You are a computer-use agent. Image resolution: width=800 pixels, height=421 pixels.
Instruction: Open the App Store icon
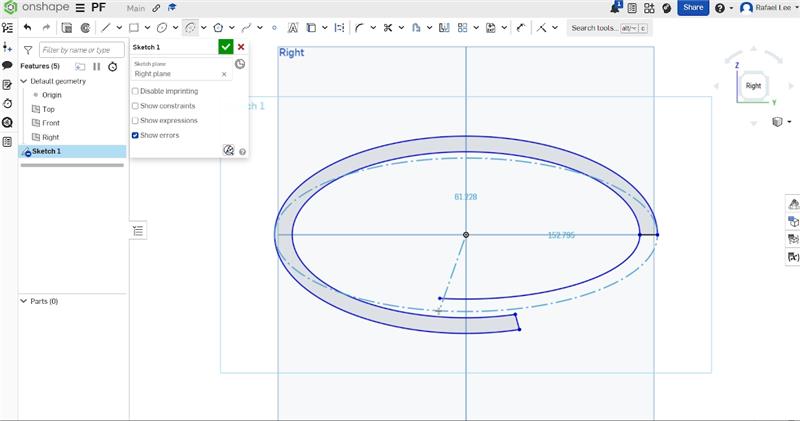click(649, 8)
